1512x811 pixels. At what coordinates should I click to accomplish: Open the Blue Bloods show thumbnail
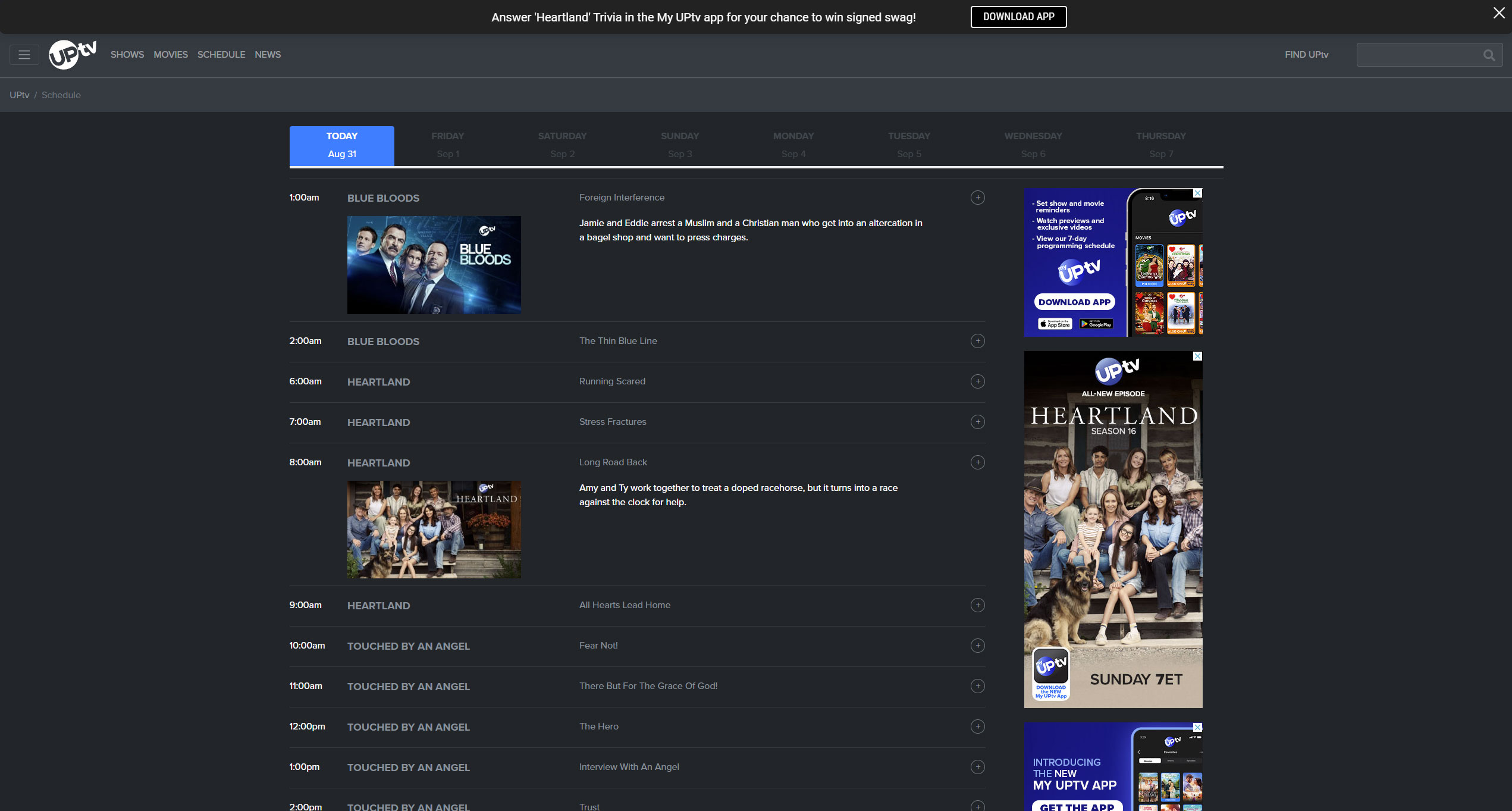[434, 265]
